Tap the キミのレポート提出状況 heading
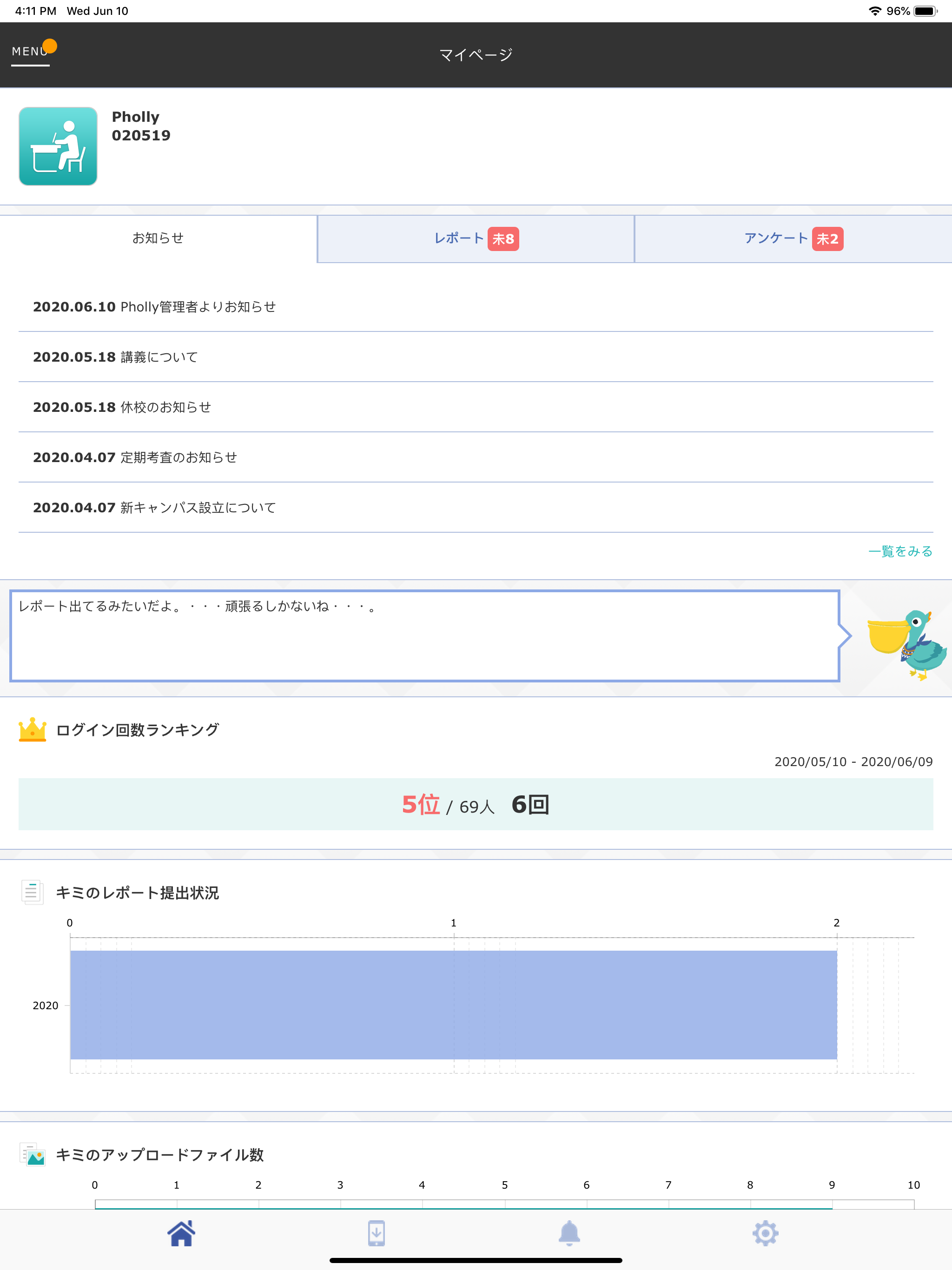This screenshot has height=1270, width=952. [138, 893]
